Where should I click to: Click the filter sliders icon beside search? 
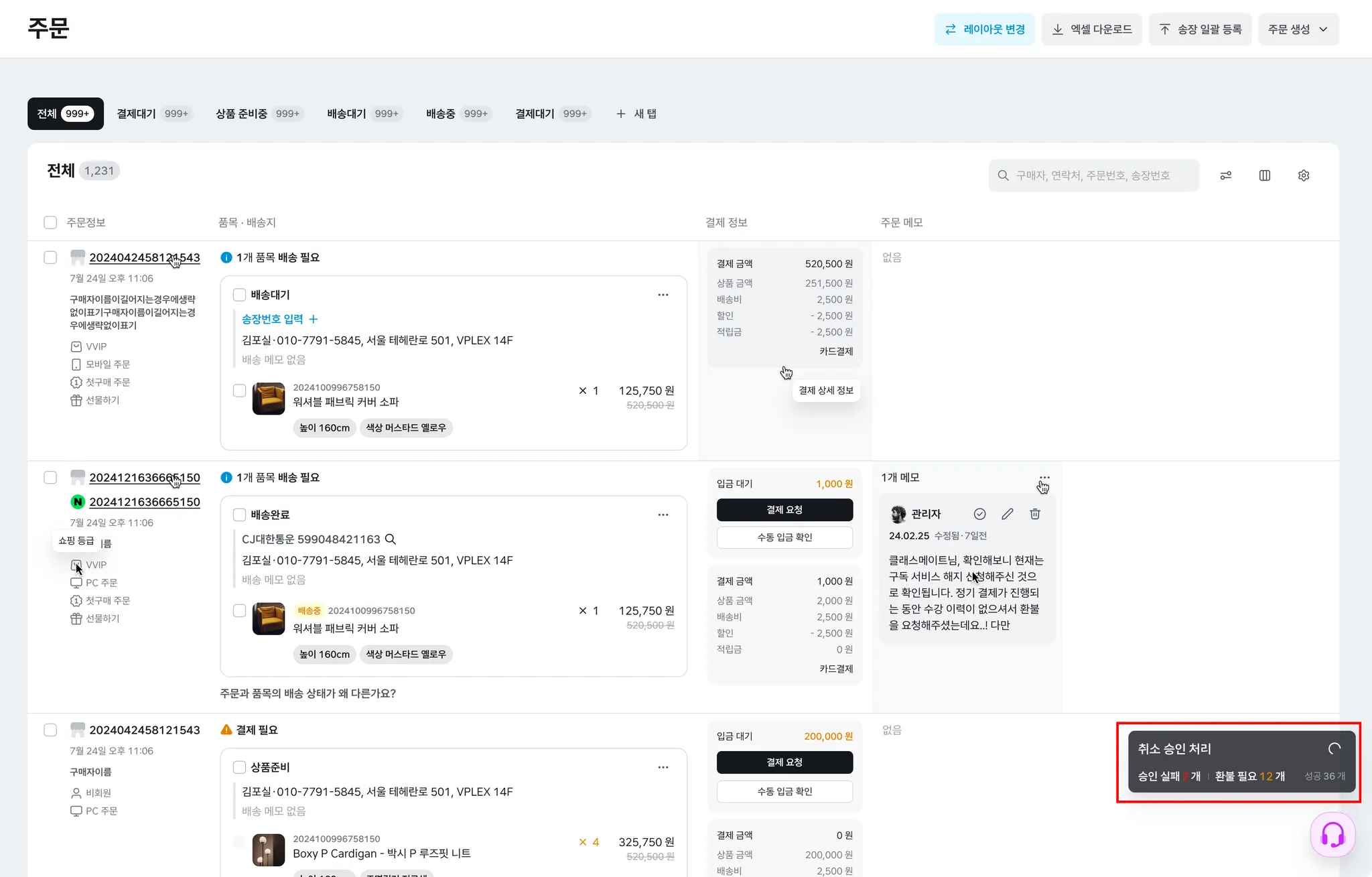(x=1225, y=176)
